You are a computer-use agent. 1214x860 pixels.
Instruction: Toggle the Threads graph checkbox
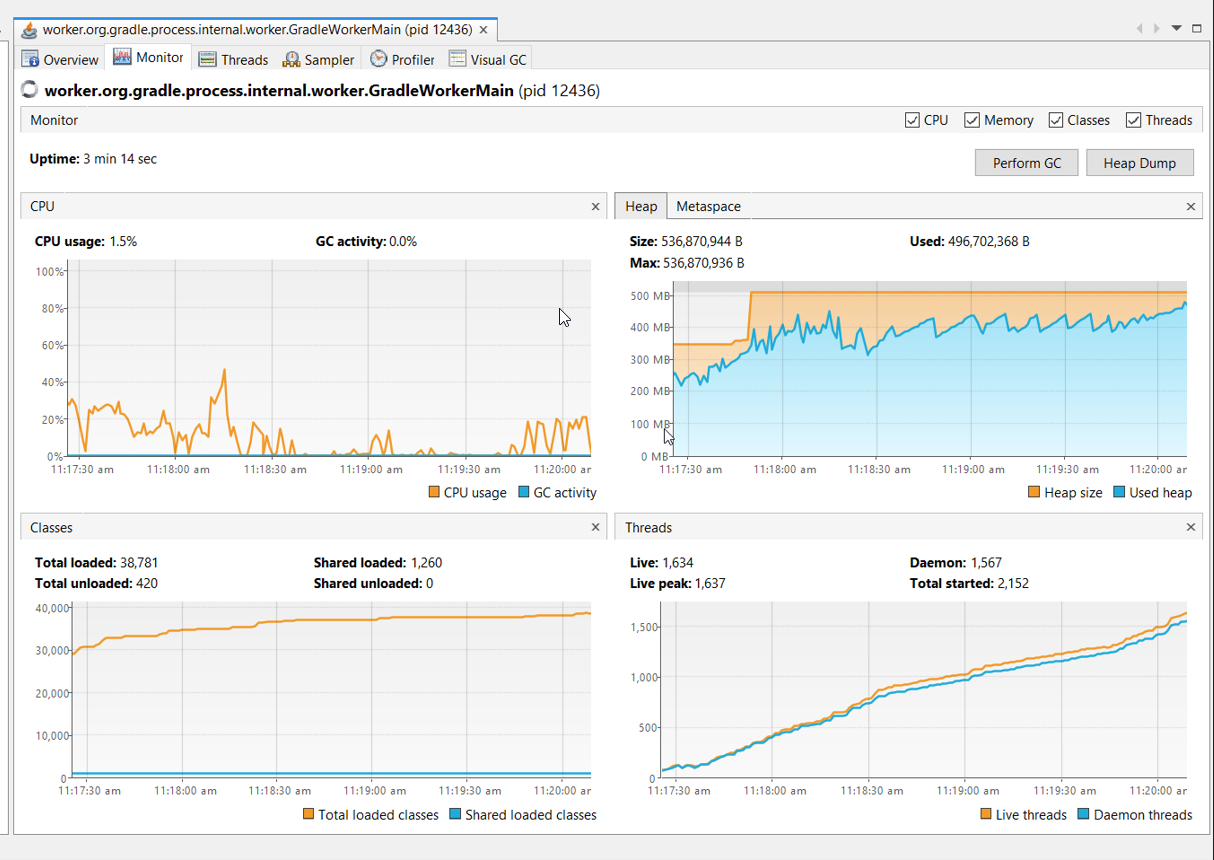pyautogui.click(x=1133, y=120)
